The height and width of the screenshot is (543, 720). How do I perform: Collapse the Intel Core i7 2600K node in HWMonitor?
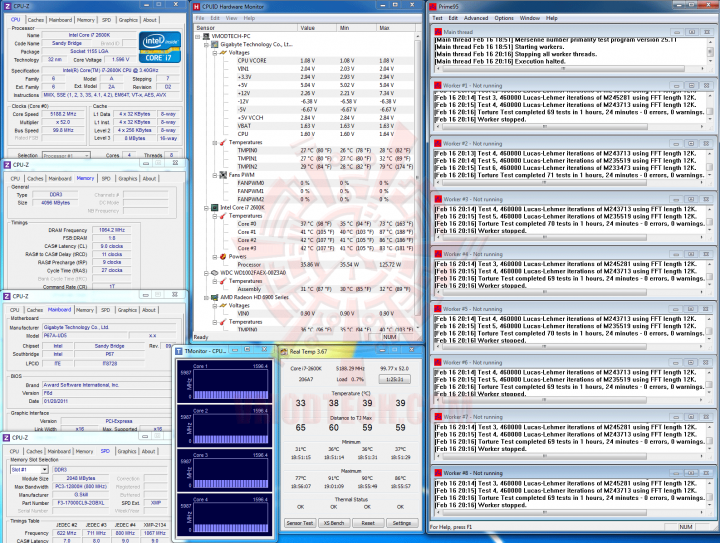[x=206, y=207]
